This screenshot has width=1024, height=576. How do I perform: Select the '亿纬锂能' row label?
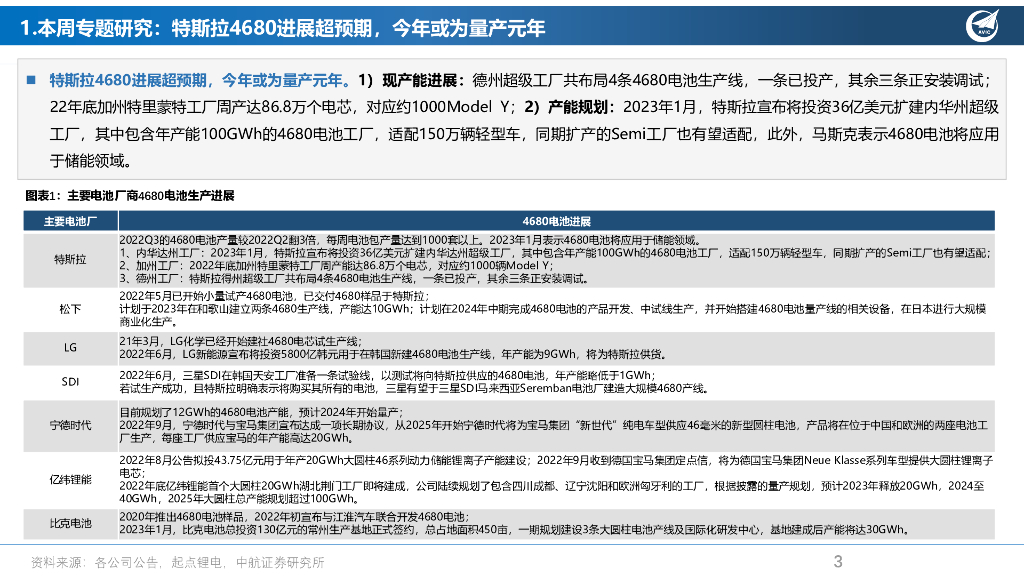[x=71, y=479]
